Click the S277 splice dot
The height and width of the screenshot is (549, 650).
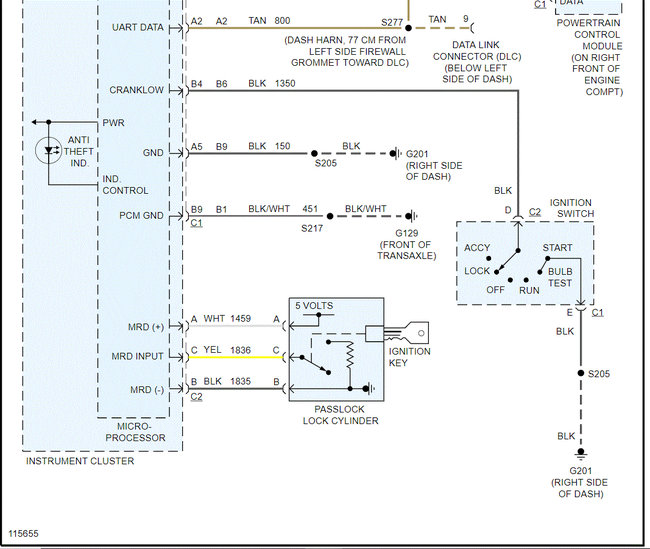tap(408, 28)
